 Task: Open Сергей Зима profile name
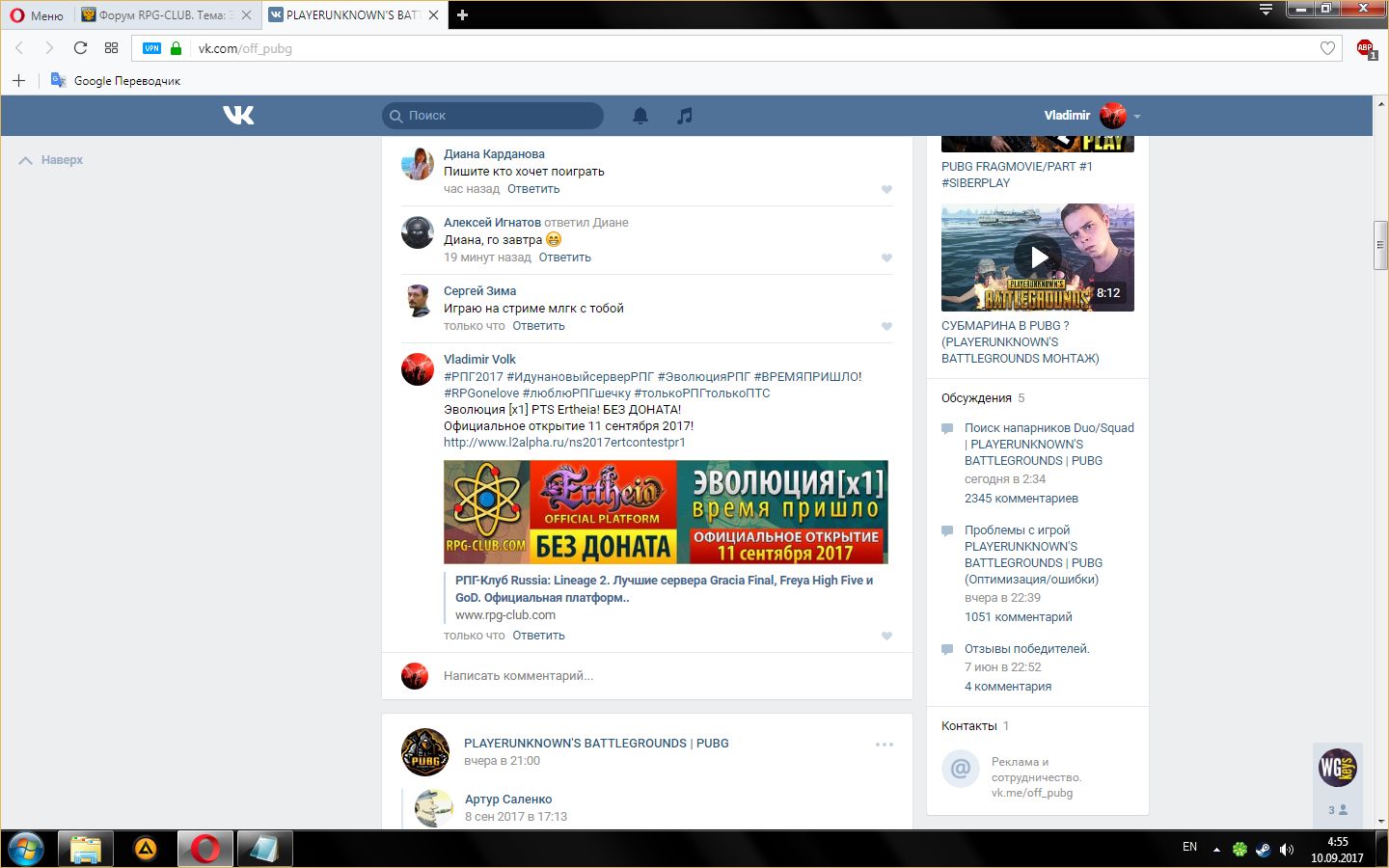(x=479, y=291)
